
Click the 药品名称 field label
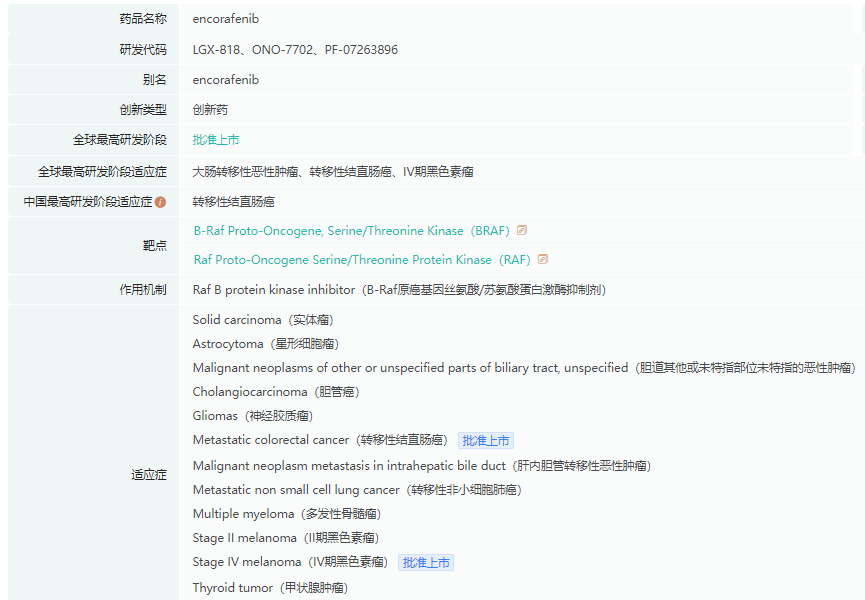(143, 19)
